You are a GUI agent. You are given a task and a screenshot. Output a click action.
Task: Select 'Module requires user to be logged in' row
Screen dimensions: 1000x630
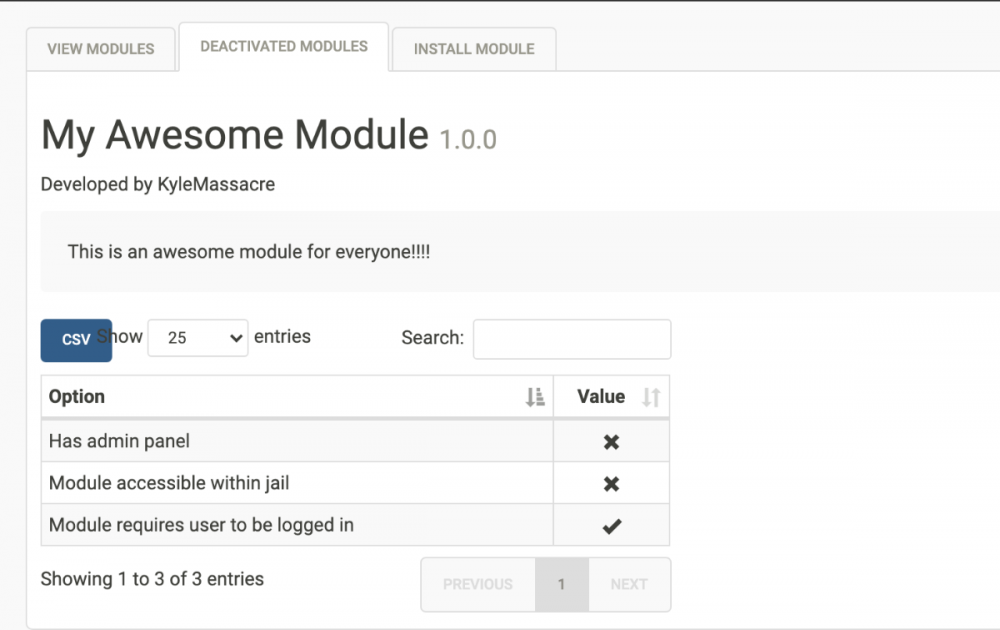click(201, 525)
